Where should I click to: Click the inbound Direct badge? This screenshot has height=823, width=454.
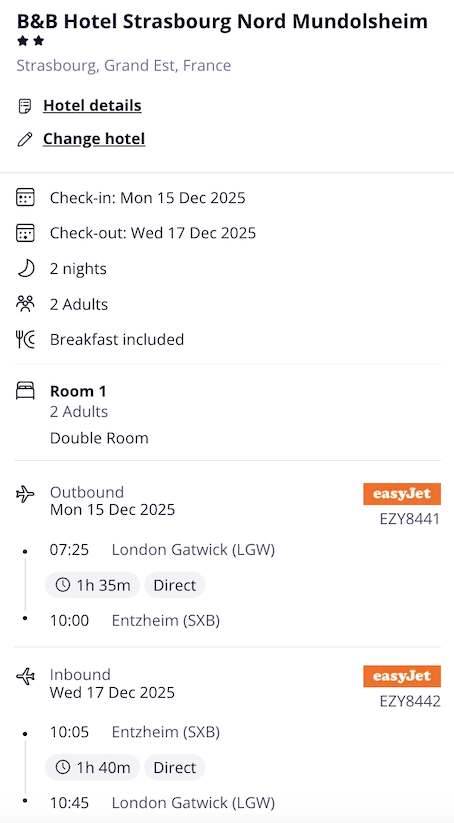pos(175,767)
